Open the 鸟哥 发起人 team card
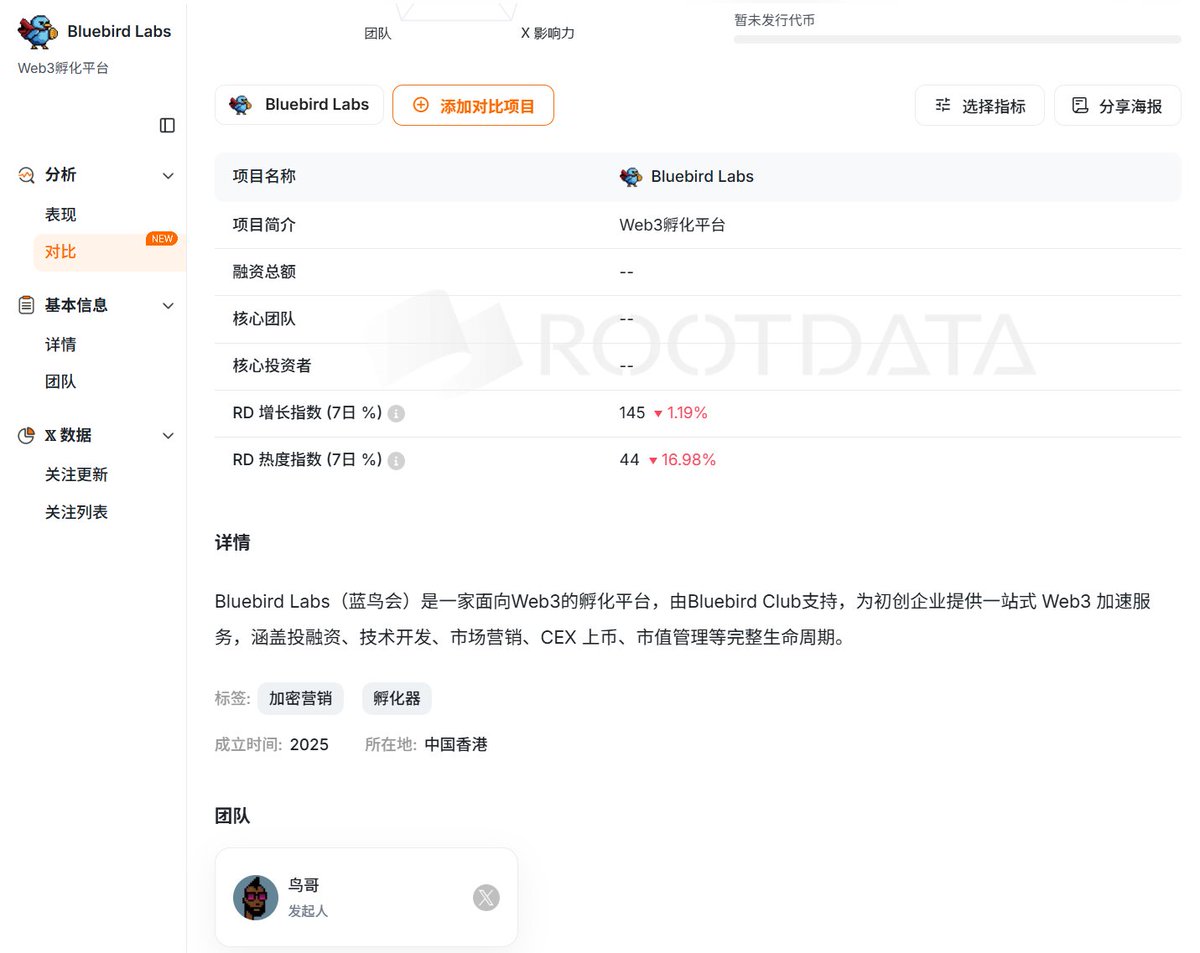 [367, 898]
